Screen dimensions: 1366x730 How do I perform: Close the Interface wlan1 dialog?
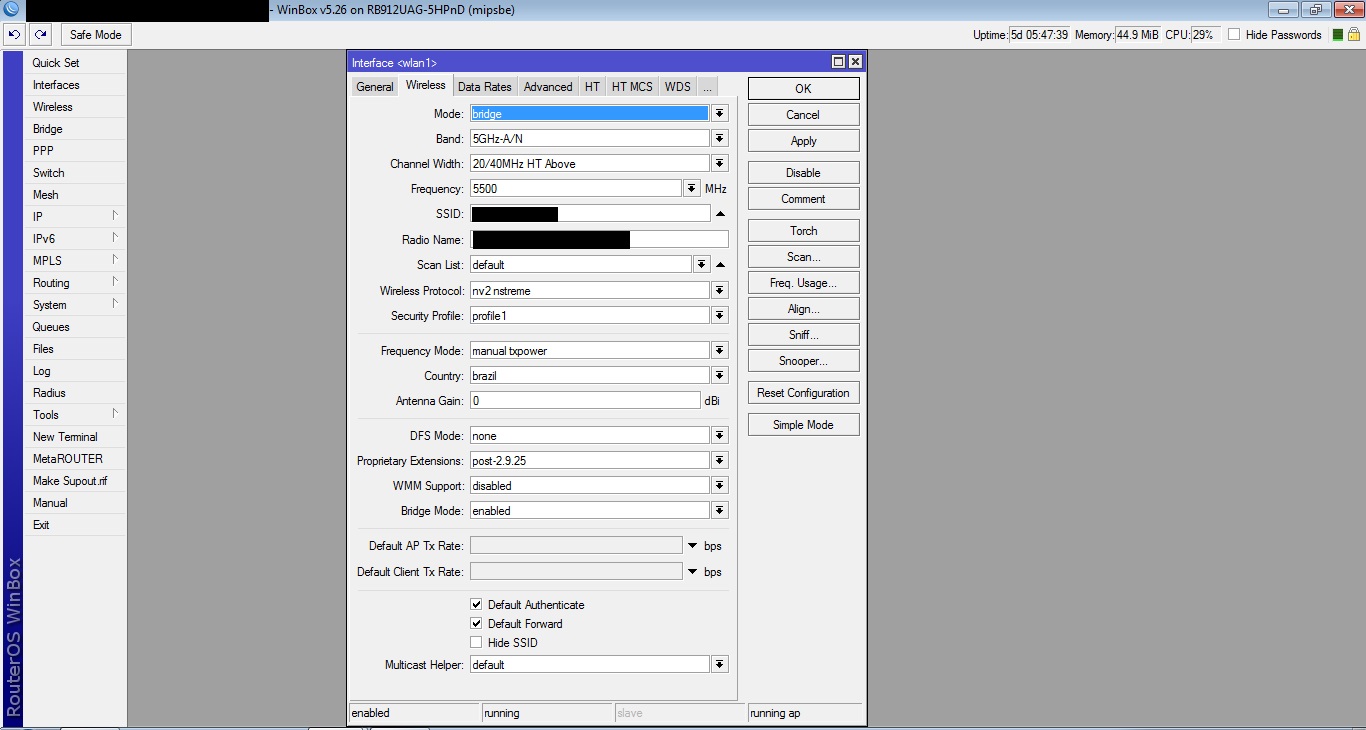[855, 62]
